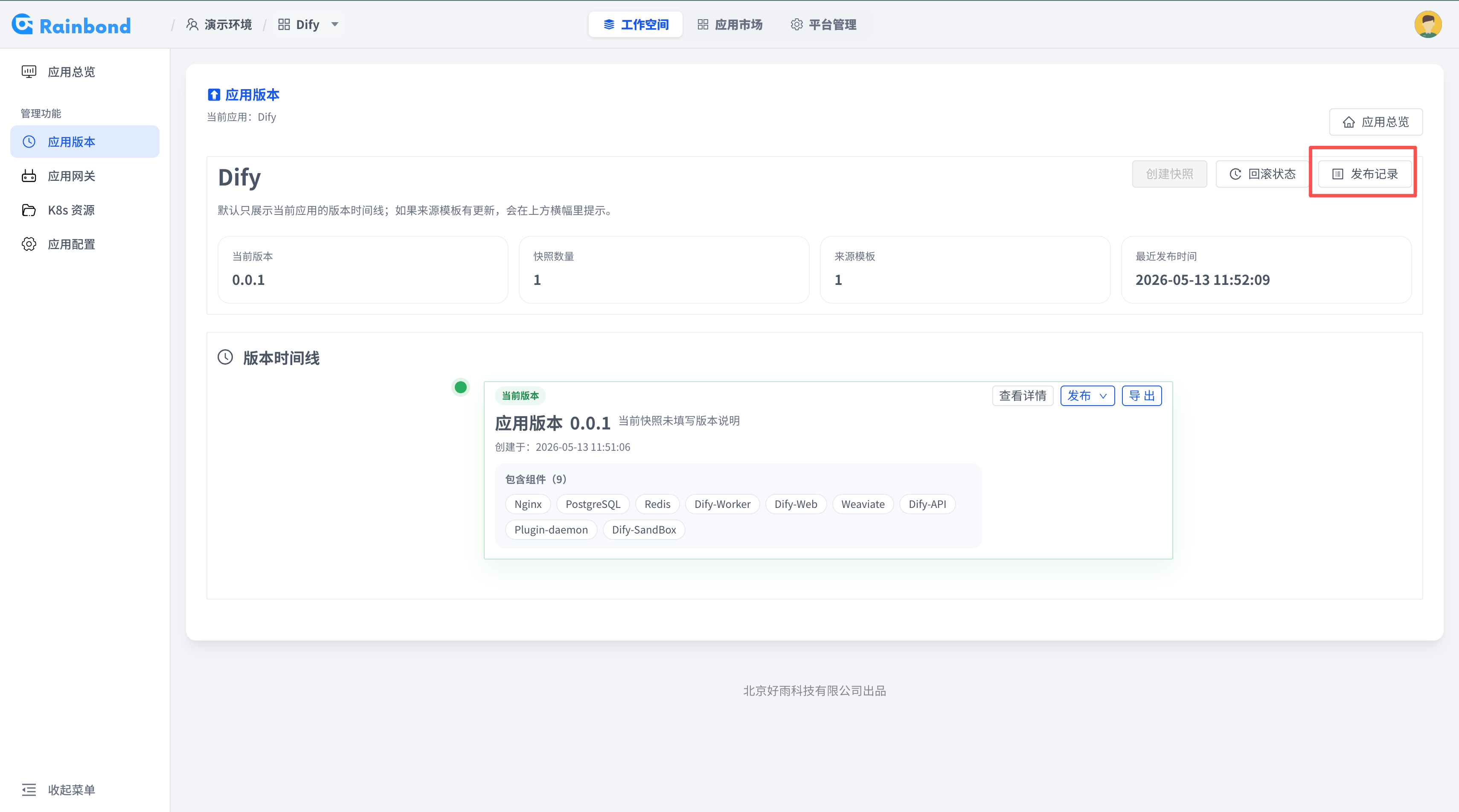Image resolution: width=1459 pixels, height=812 pixels.
Task: Click the team user icon beside 演示环境
Action: click(x=192, y=24)
